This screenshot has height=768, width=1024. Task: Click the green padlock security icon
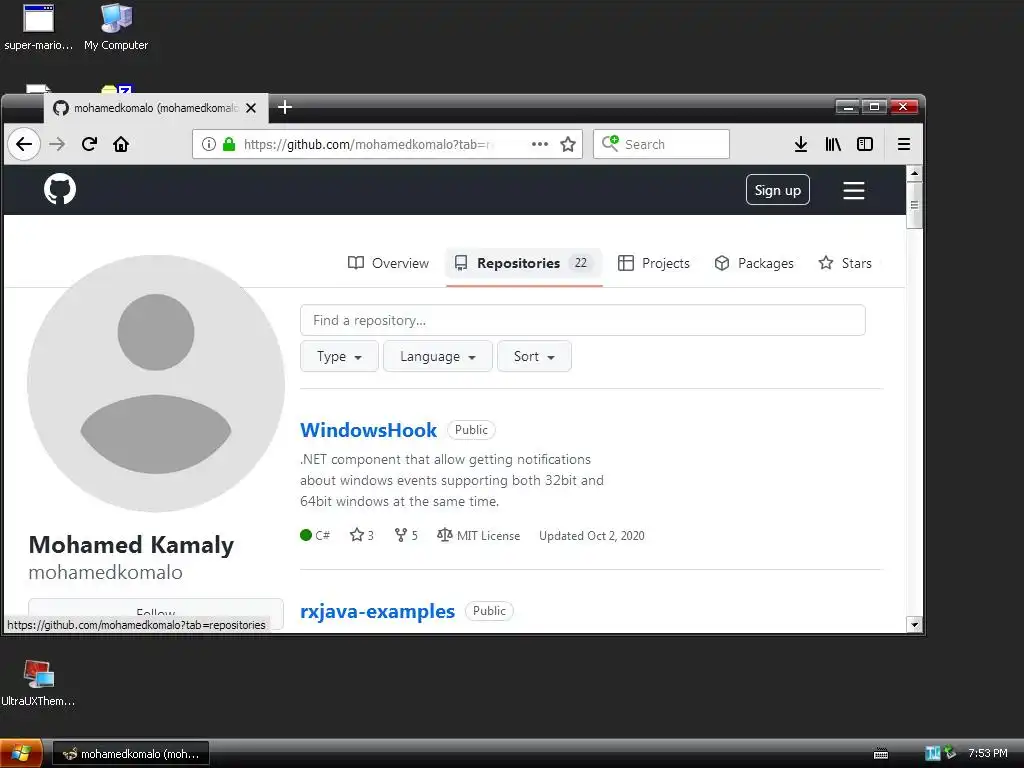[229, 144]
